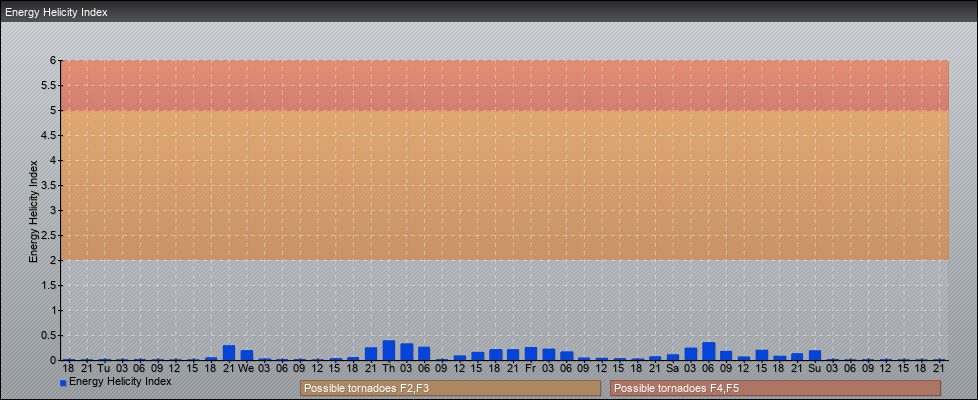Select the Fr day label on x-axis
This screenshot has height=400, width=978.
click(x=531, y=368)
